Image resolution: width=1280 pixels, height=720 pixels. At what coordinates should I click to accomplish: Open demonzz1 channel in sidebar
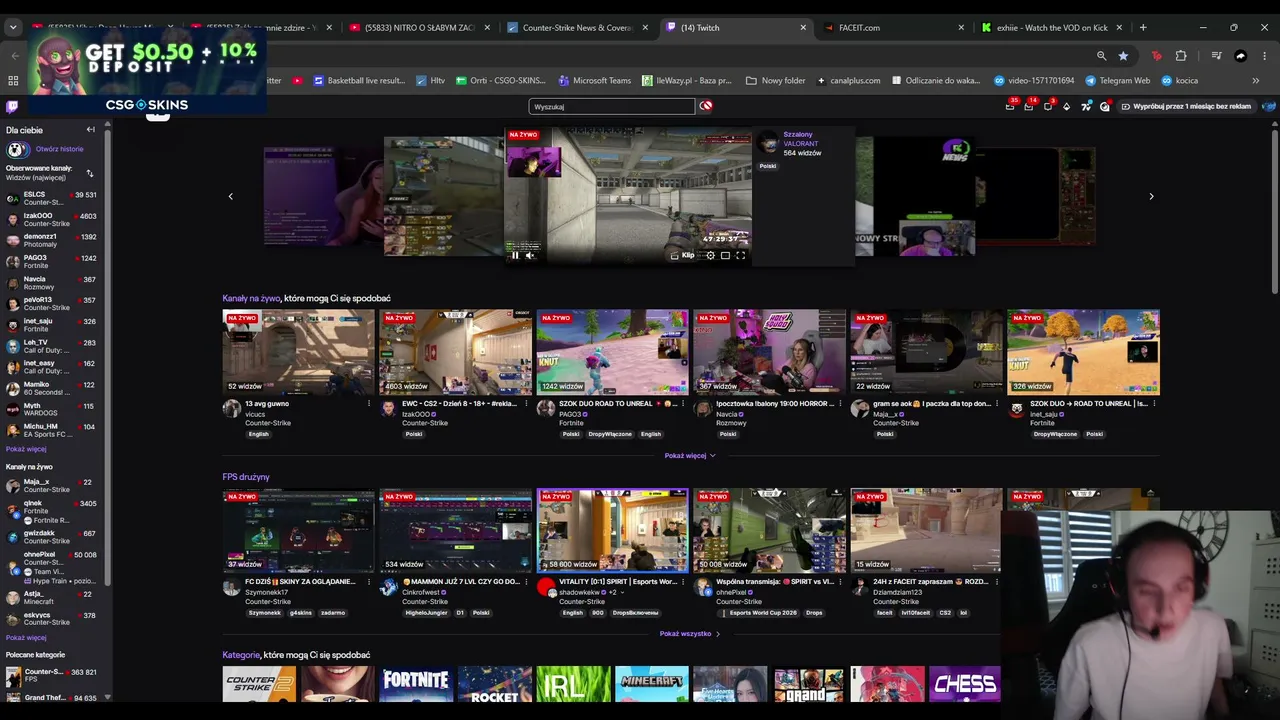coord(51,240)
